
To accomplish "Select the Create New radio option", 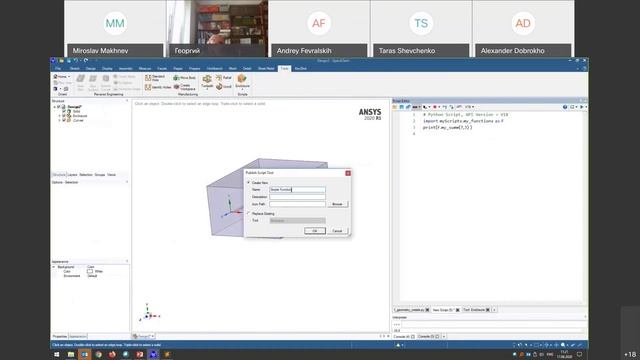I will click(248, 183).
